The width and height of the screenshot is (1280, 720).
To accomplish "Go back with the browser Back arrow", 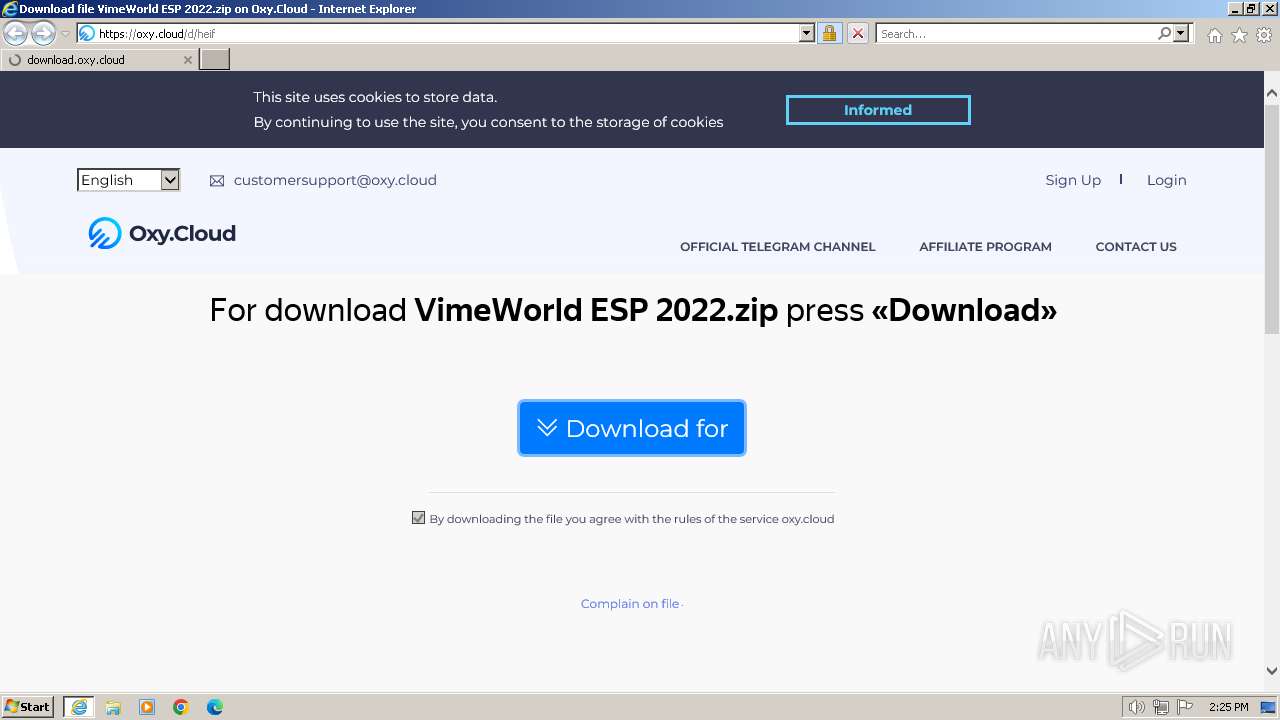I will pos(15,34).
